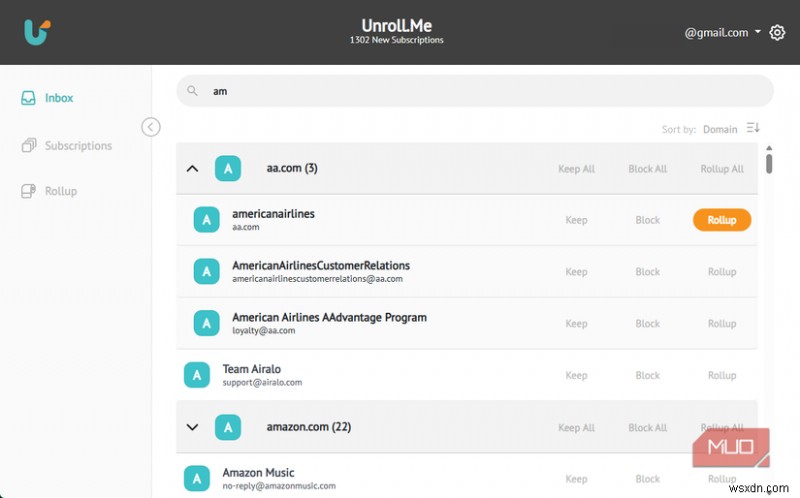
Task: Click Keep for AAdvantage Program
Action: tap(577, 323)
